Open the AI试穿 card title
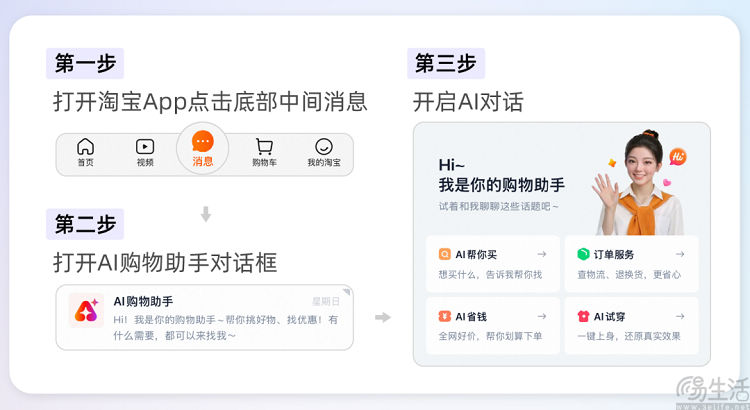 pyautogui.click(x=609, y=317)
